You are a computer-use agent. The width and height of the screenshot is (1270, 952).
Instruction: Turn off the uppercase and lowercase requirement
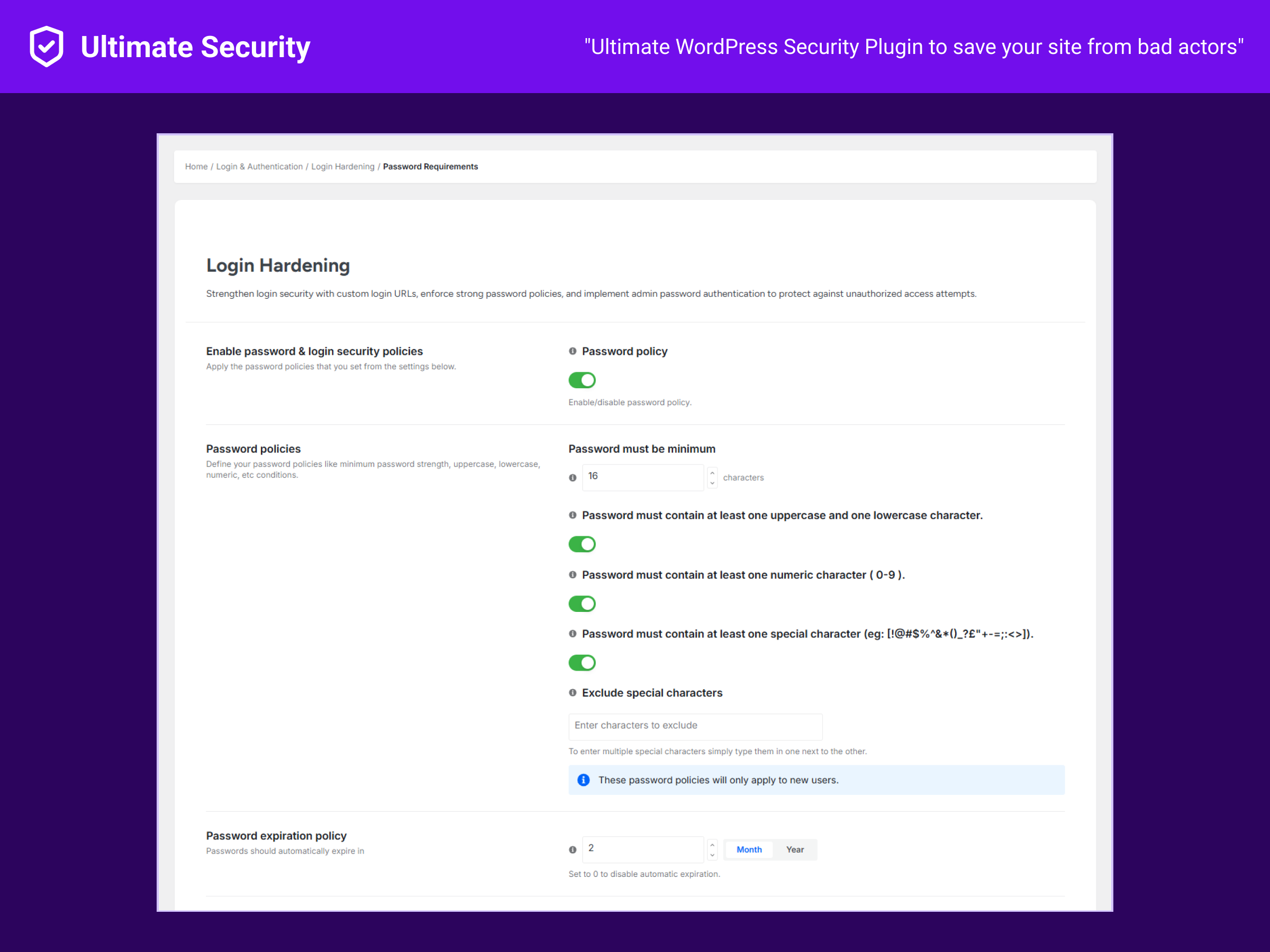(x=582, y=544)
